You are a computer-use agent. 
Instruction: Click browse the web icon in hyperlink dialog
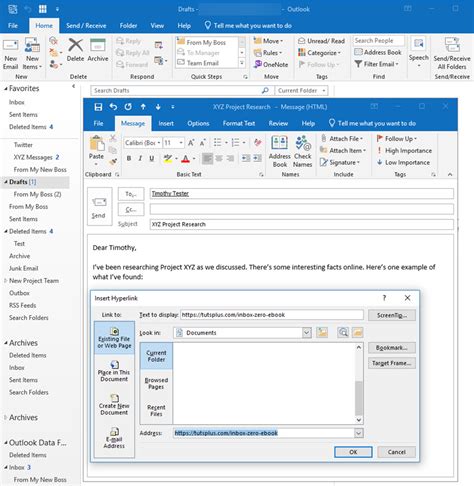pyautogui.click(x=343, y=332)
